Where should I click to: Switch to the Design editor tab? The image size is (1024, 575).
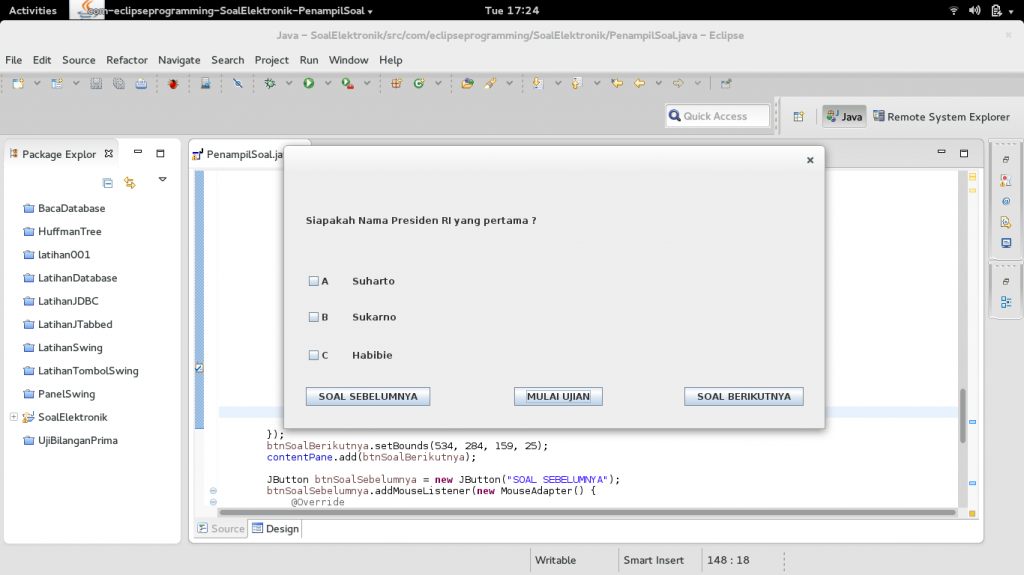pyautogui.click(x=276, y=529)
